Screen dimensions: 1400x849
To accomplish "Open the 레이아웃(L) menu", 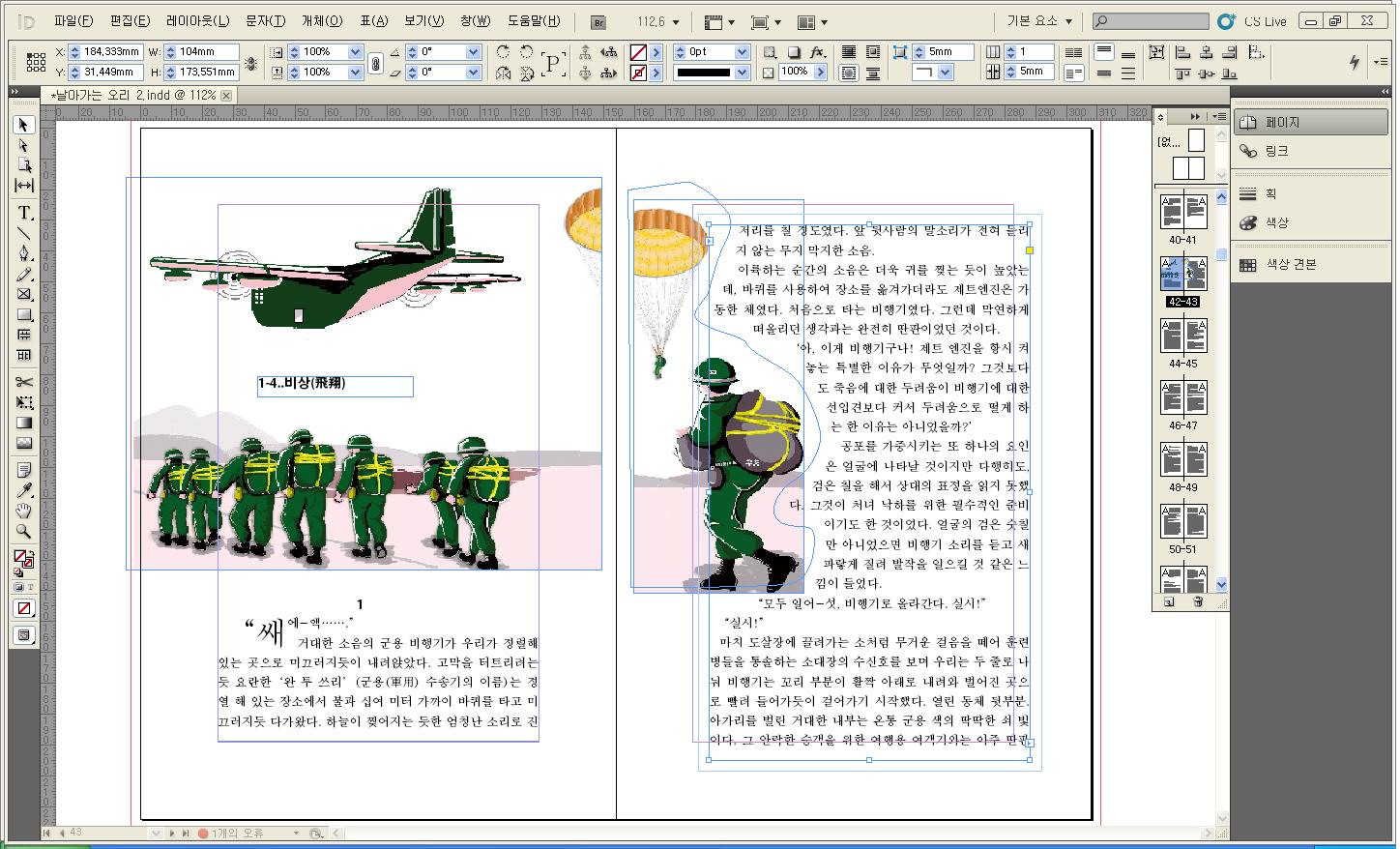I will (x=197, y=21).
